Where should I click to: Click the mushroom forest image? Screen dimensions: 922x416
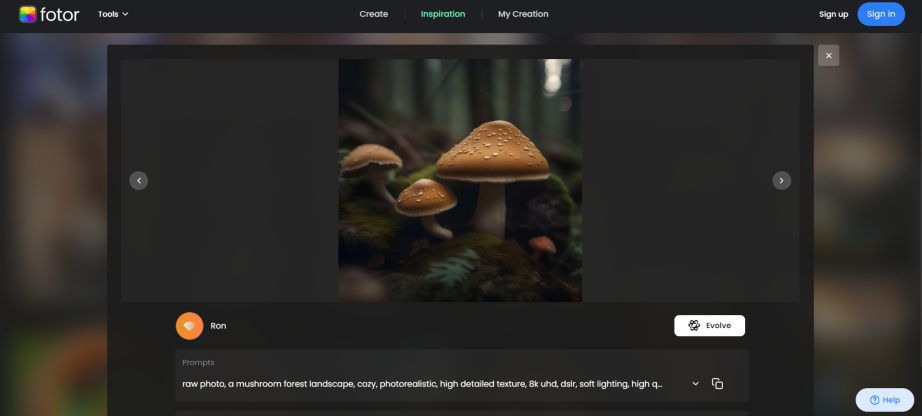pos(460,180)
